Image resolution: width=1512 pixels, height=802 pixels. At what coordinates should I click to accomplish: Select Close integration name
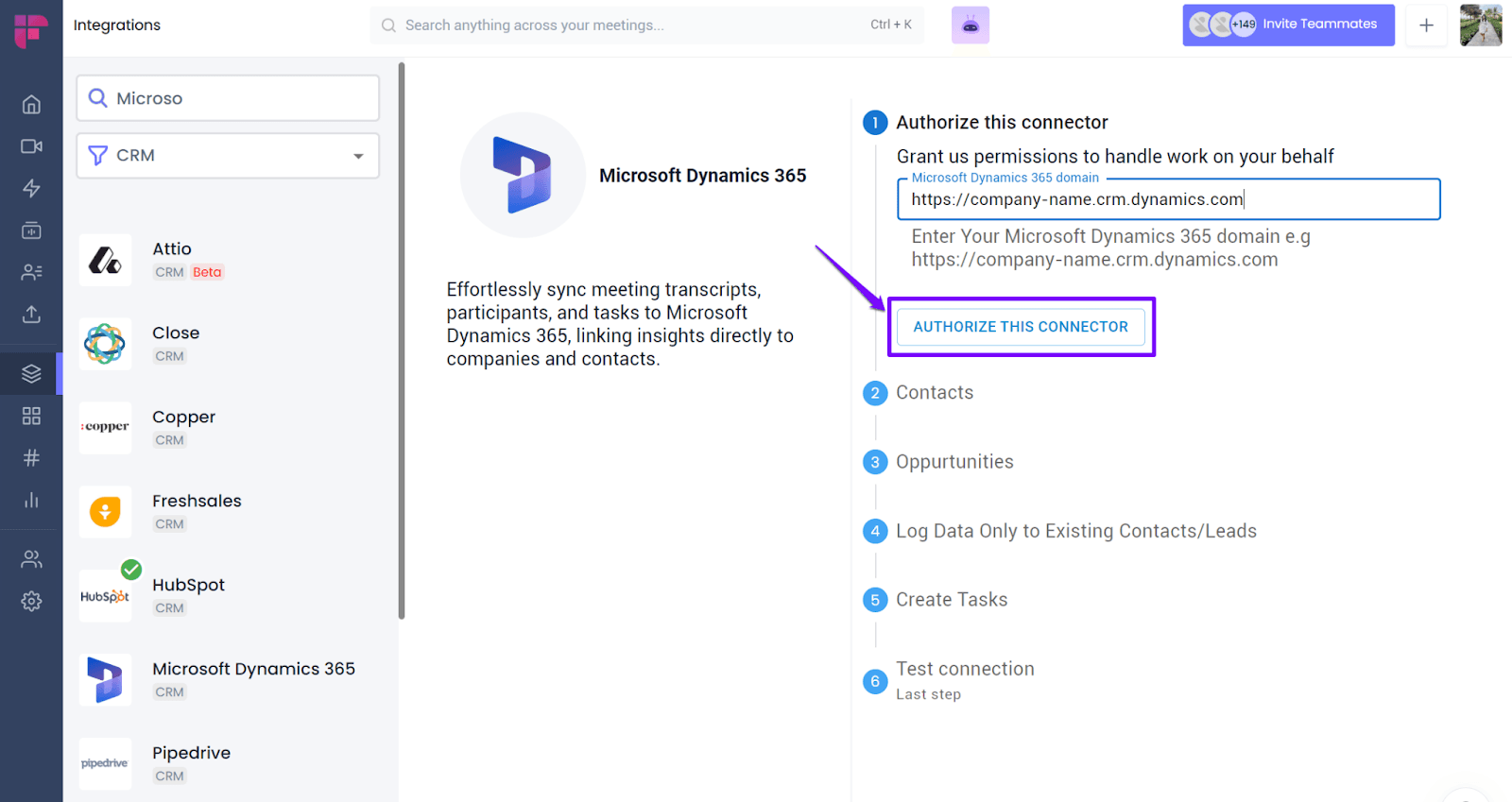[176, 333]
